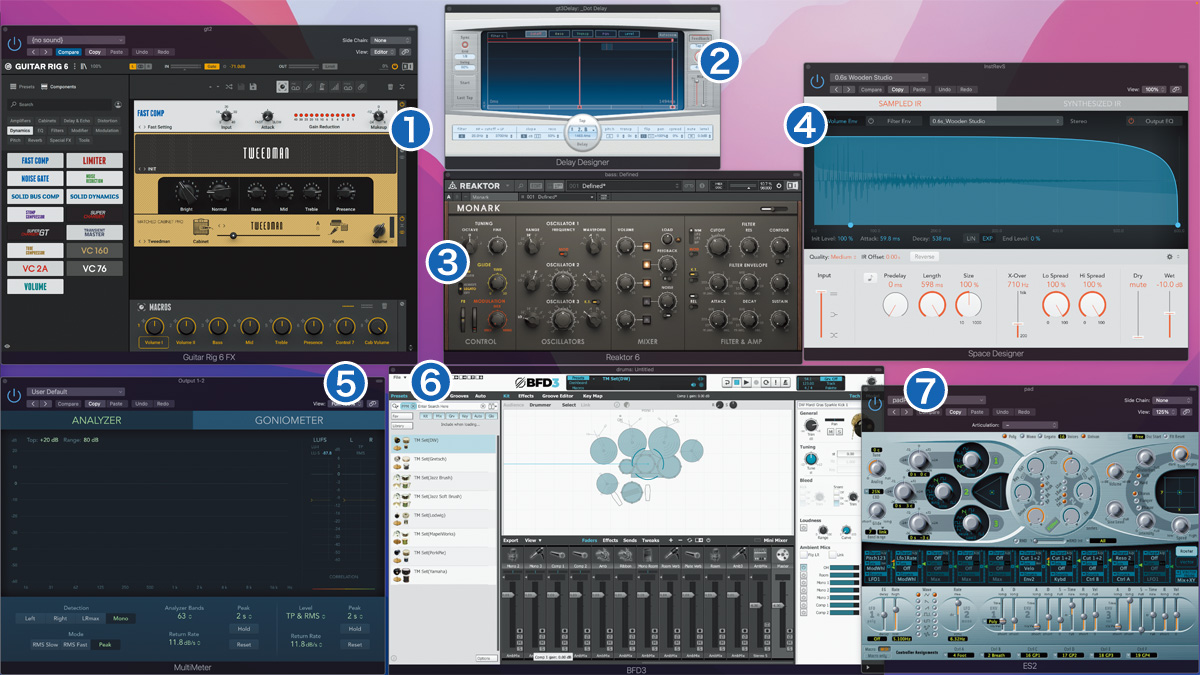Screen dimensions: 1200x675
Task: Open the Level TP & RMS dropdown
Action: coord(306,617)
